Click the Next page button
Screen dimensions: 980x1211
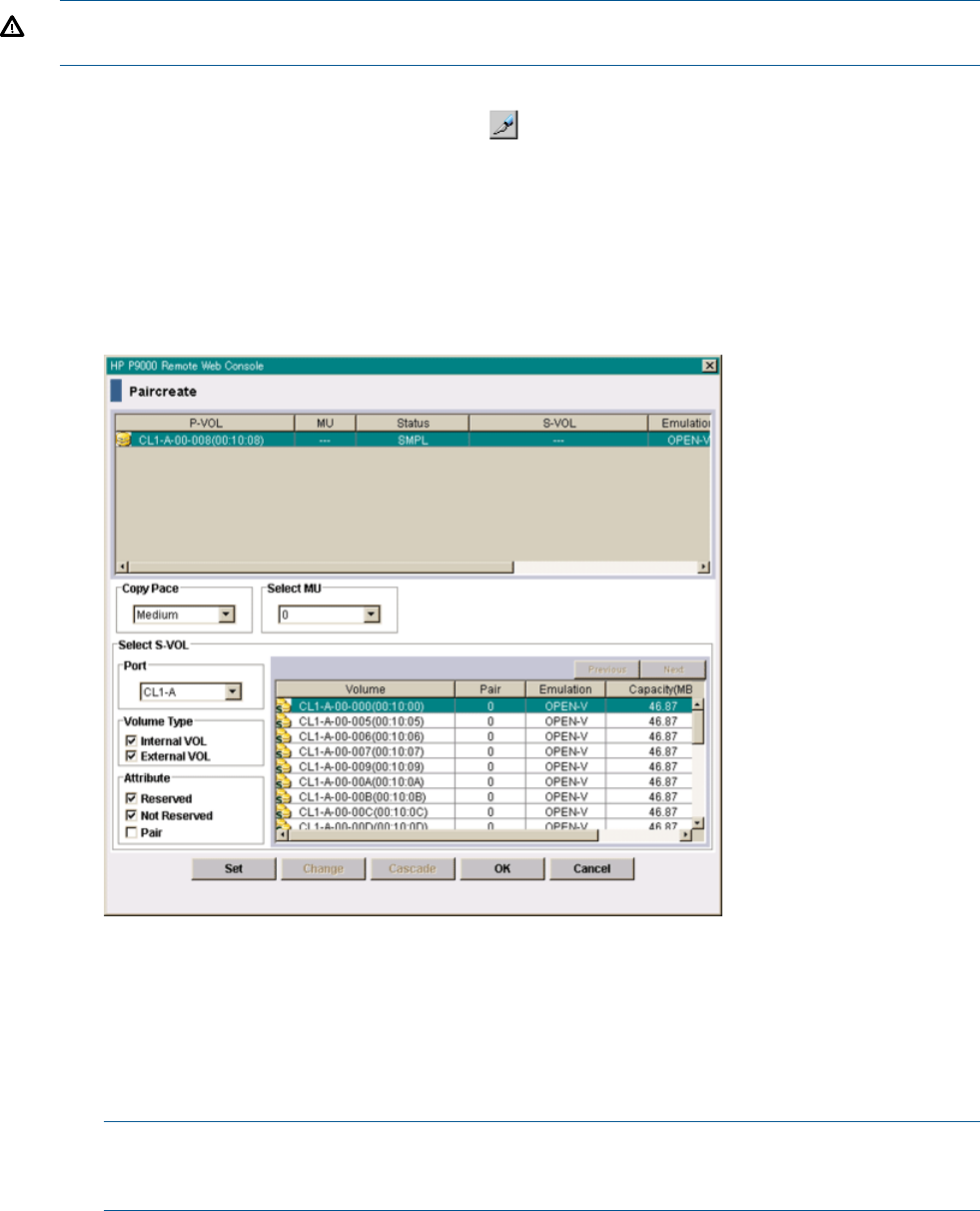[672, 669]
